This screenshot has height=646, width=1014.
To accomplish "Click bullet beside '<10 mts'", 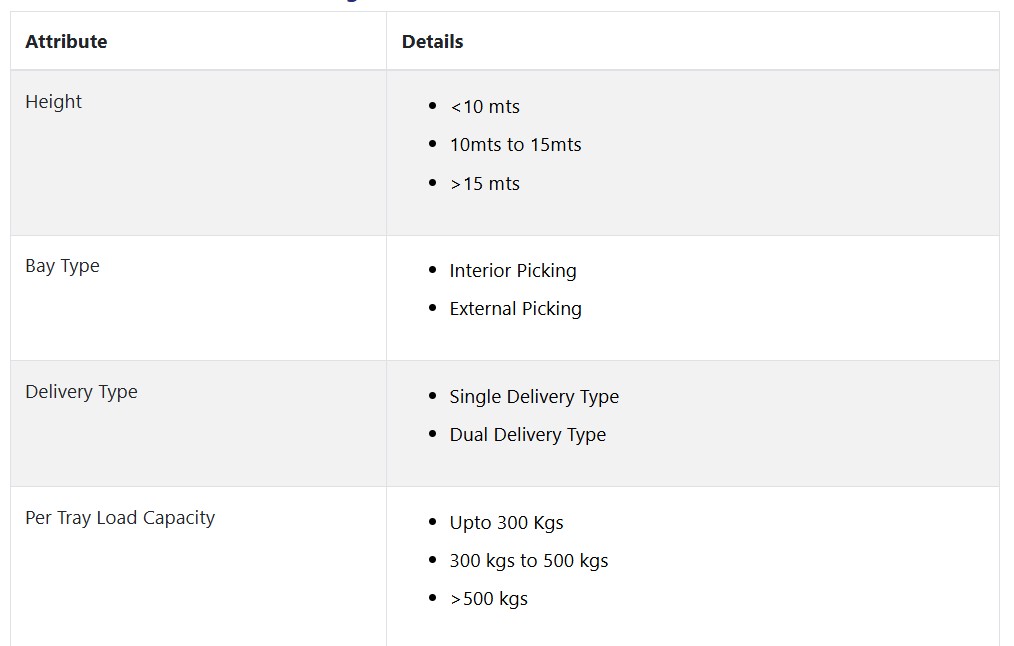I will pos(433,105).
